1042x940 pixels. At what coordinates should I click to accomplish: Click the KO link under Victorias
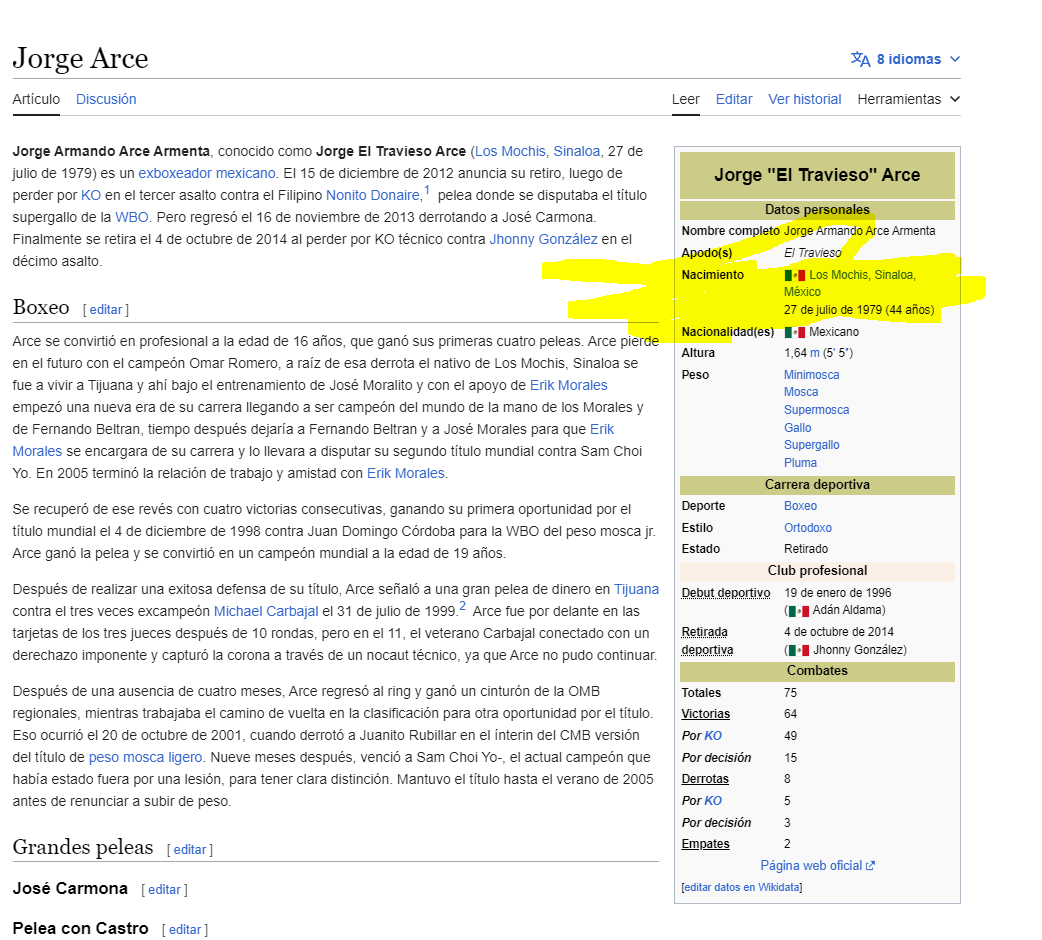[713, 736]
